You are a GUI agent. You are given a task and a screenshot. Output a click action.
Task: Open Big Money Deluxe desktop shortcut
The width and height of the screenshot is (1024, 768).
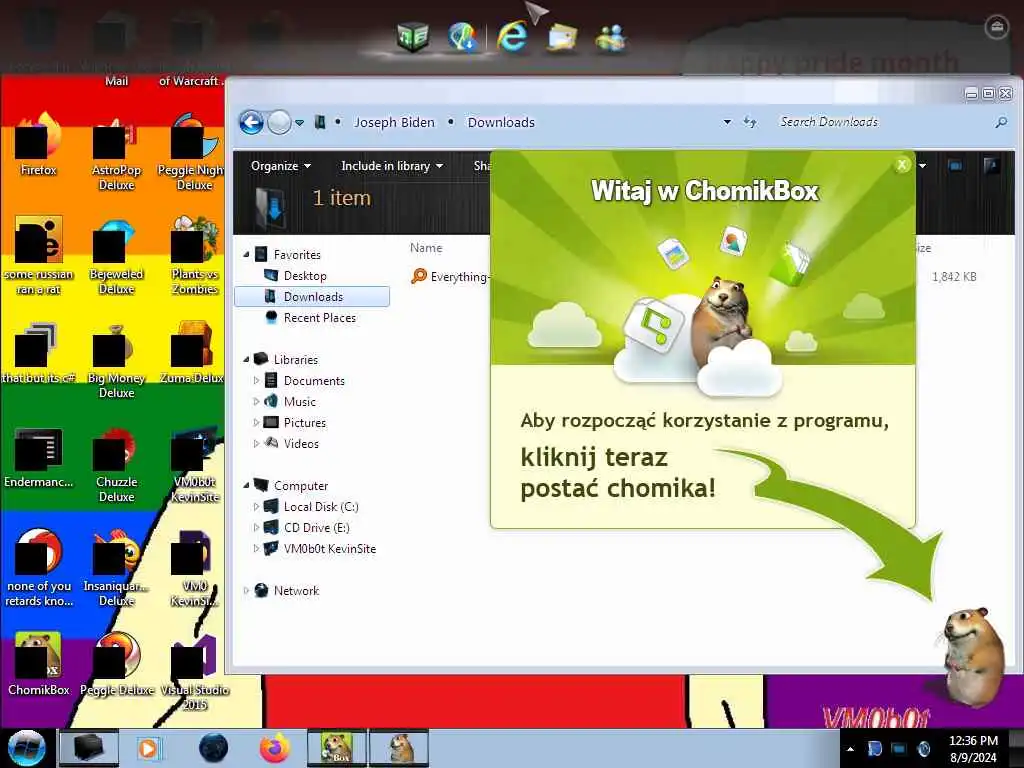116,360
